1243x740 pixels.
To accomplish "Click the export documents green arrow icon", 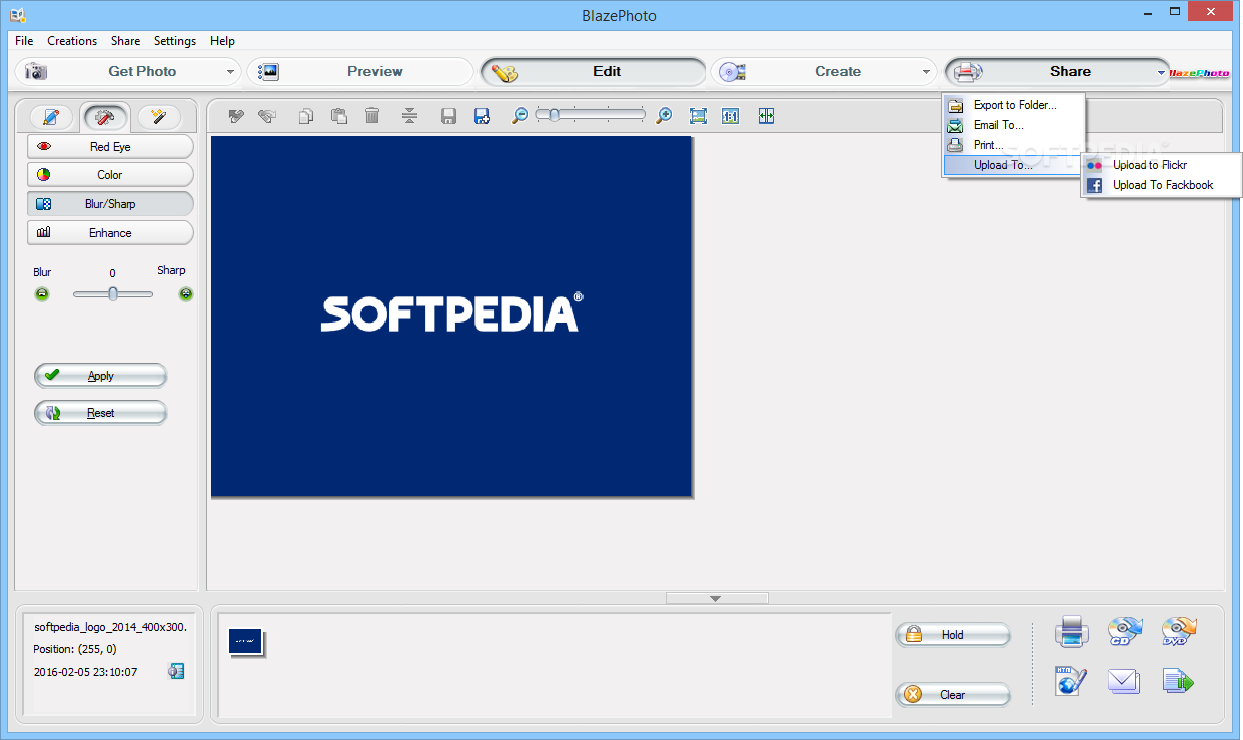I will [1178, 681].
